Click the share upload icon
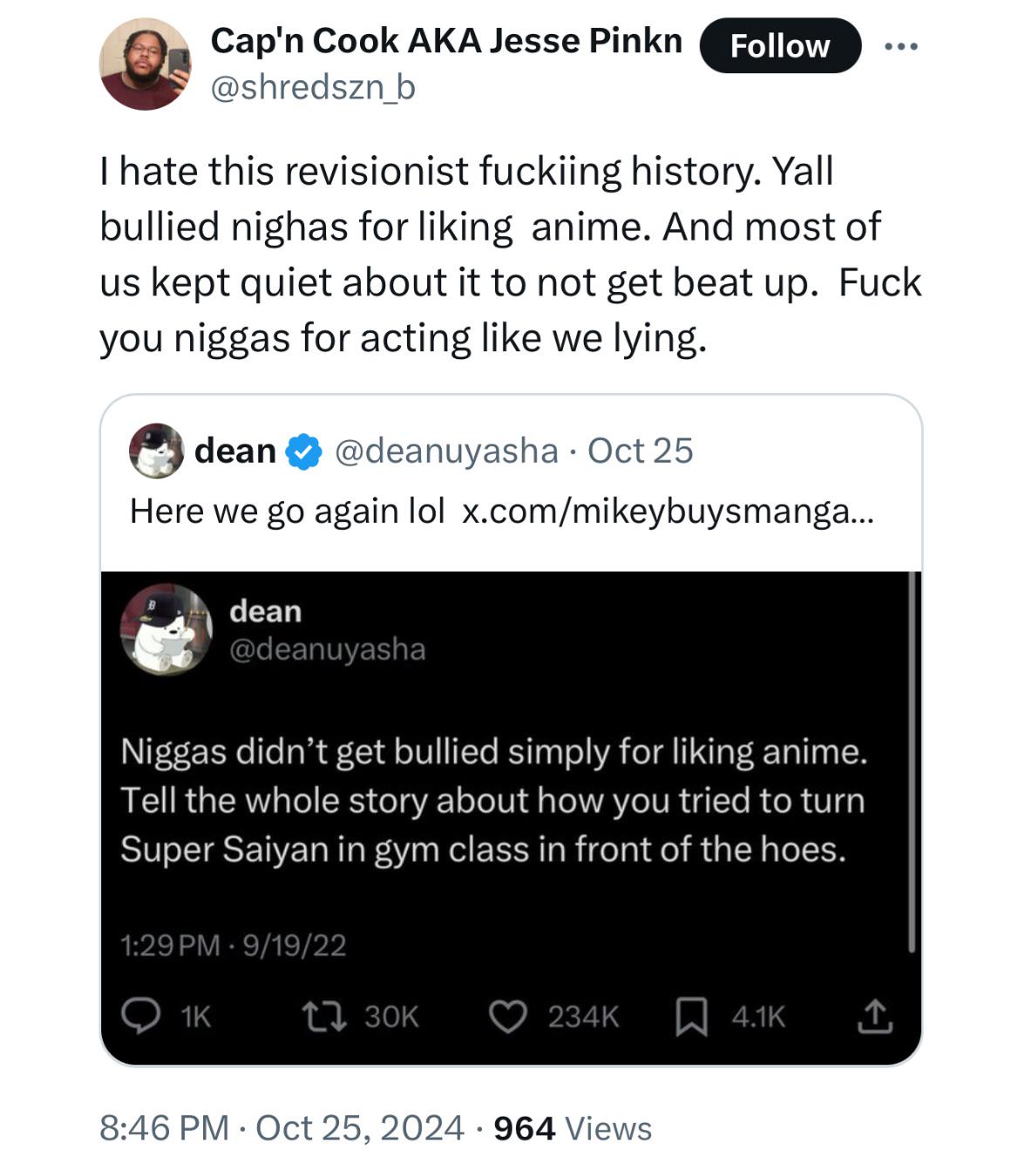The width and height of the screenshot is (1019, 1176). point(874,1016)
